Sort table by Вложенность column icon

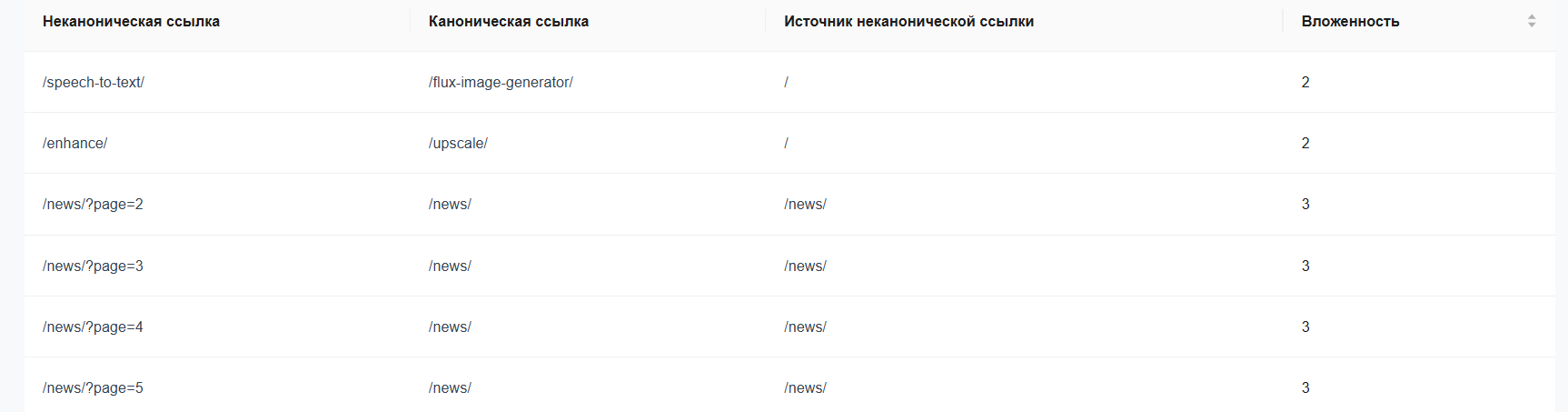tap(1532, 21)
